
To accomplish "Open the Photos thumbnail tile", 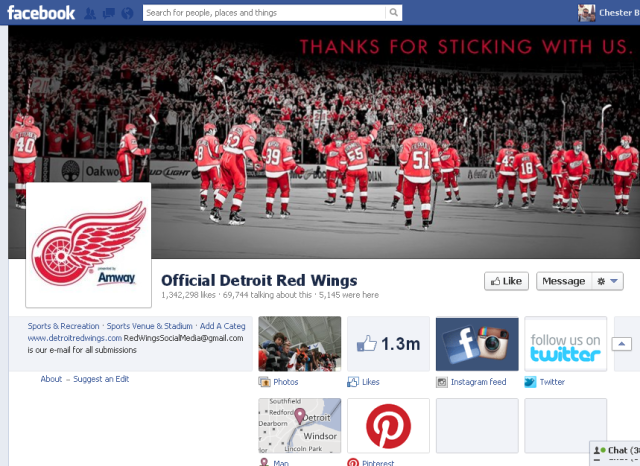I will click(300, 344).
